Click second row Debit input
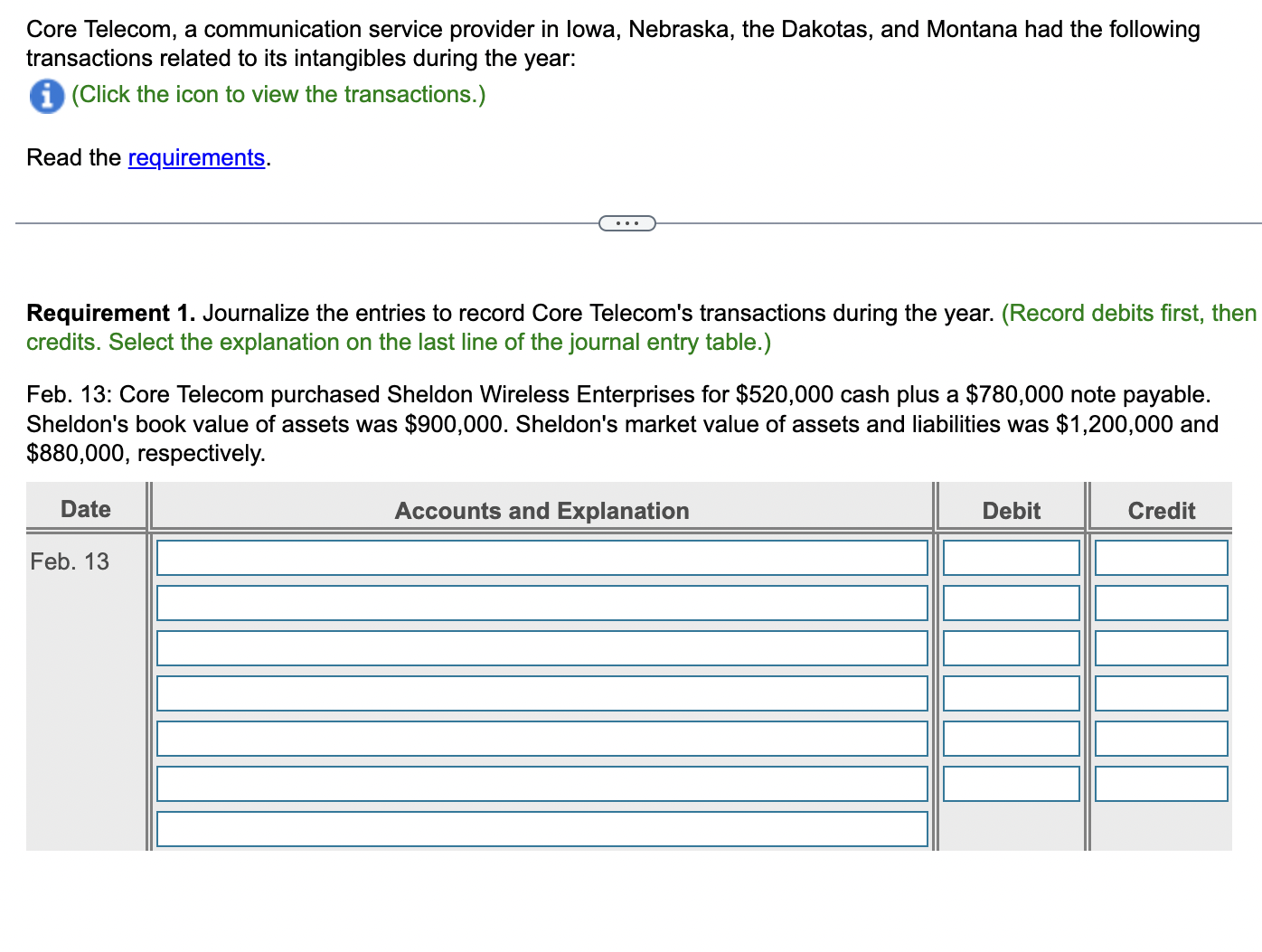 pos(1012,602)
